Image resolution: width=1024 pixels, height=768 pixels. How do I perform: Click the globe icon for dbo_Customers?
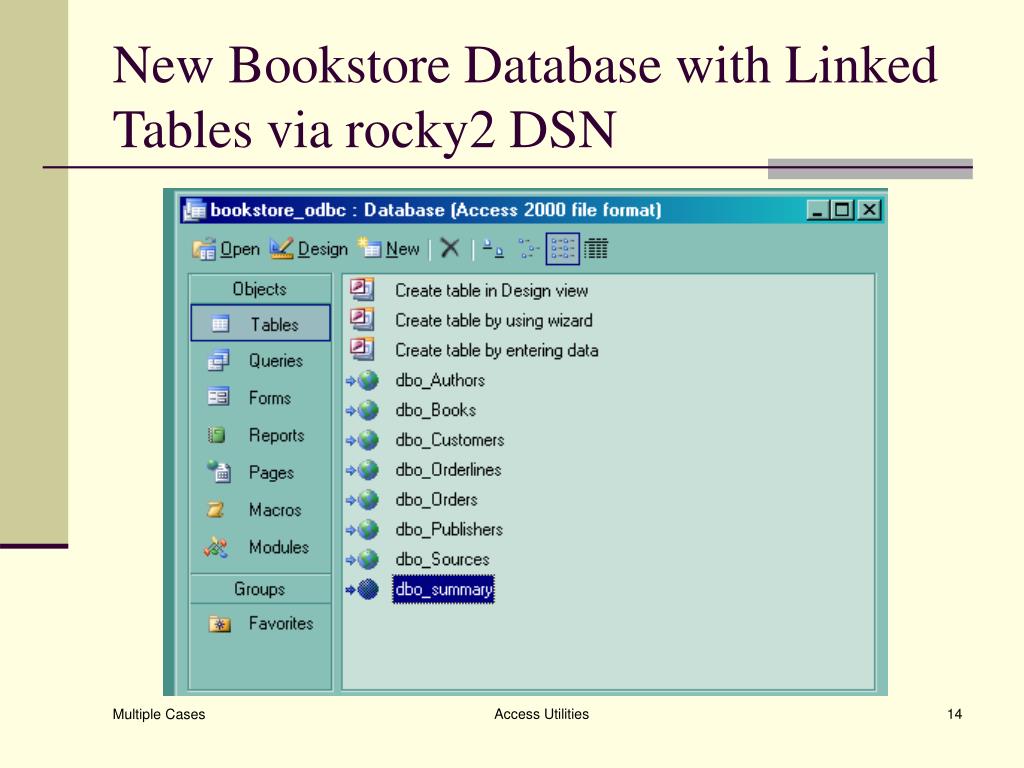tap(368, 440)
